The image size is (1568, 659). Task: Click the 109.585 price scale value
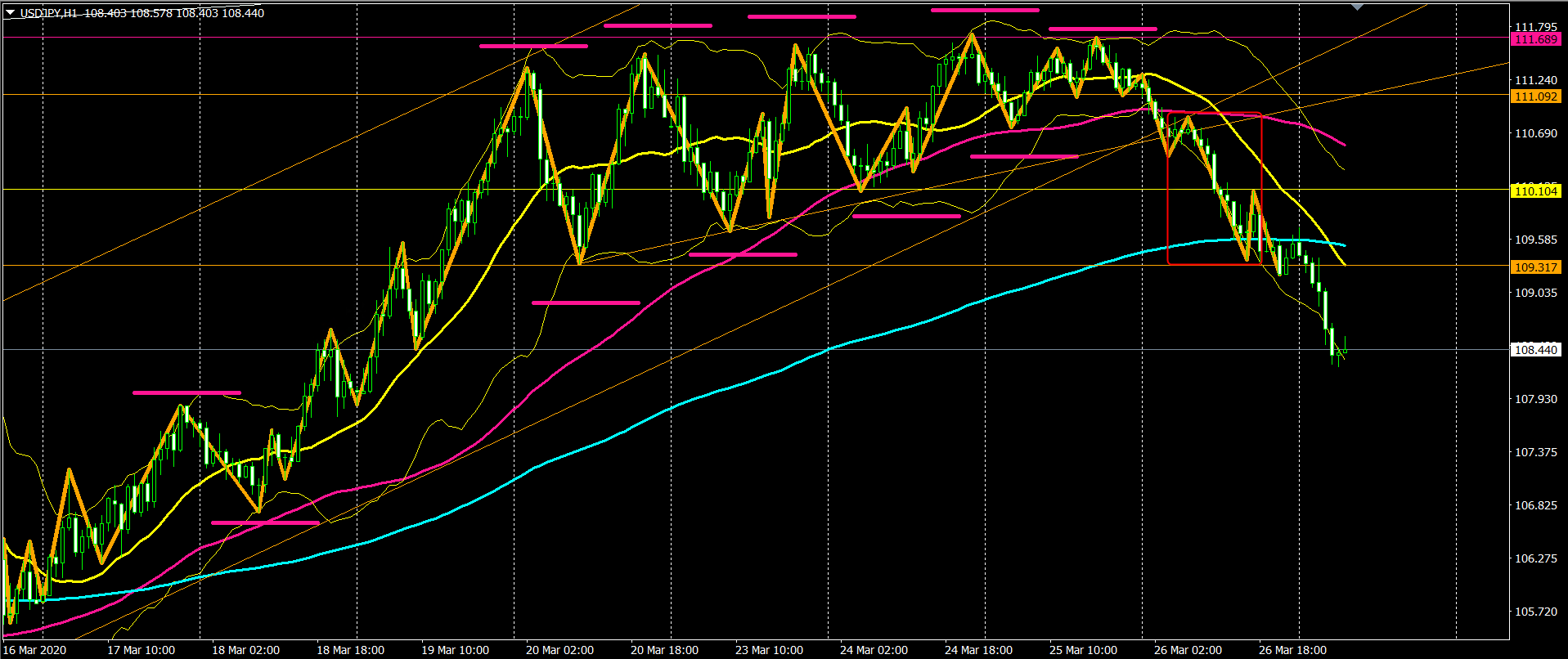(x=1536, y=240)
